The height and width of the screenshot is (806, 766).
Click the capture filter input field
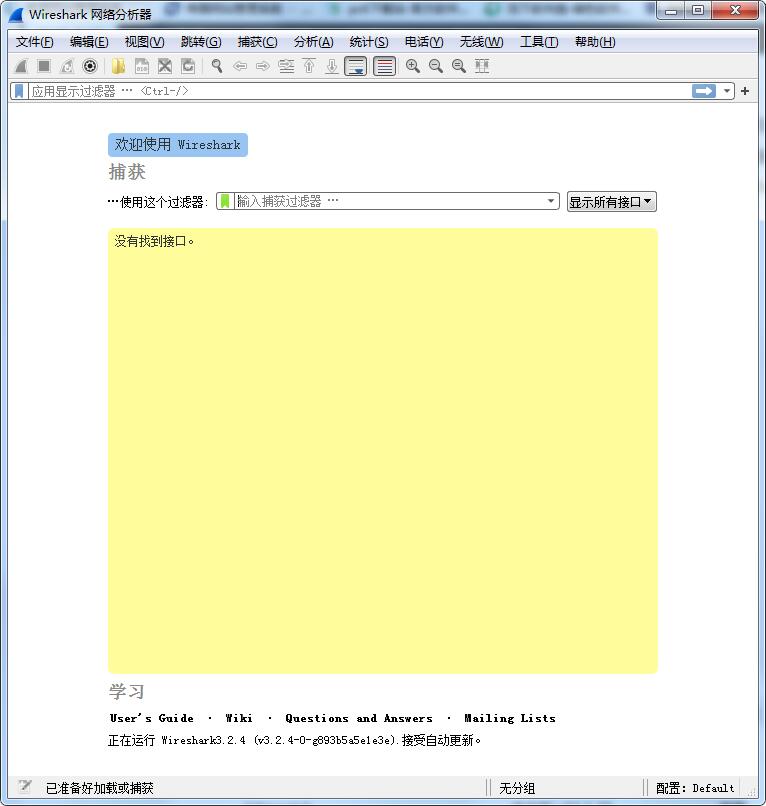(x=389, y=201)
